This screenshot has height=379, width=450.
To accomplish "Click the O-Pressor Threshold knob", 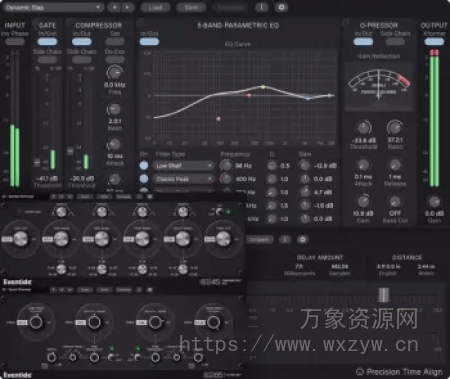I will click(363, 127).
